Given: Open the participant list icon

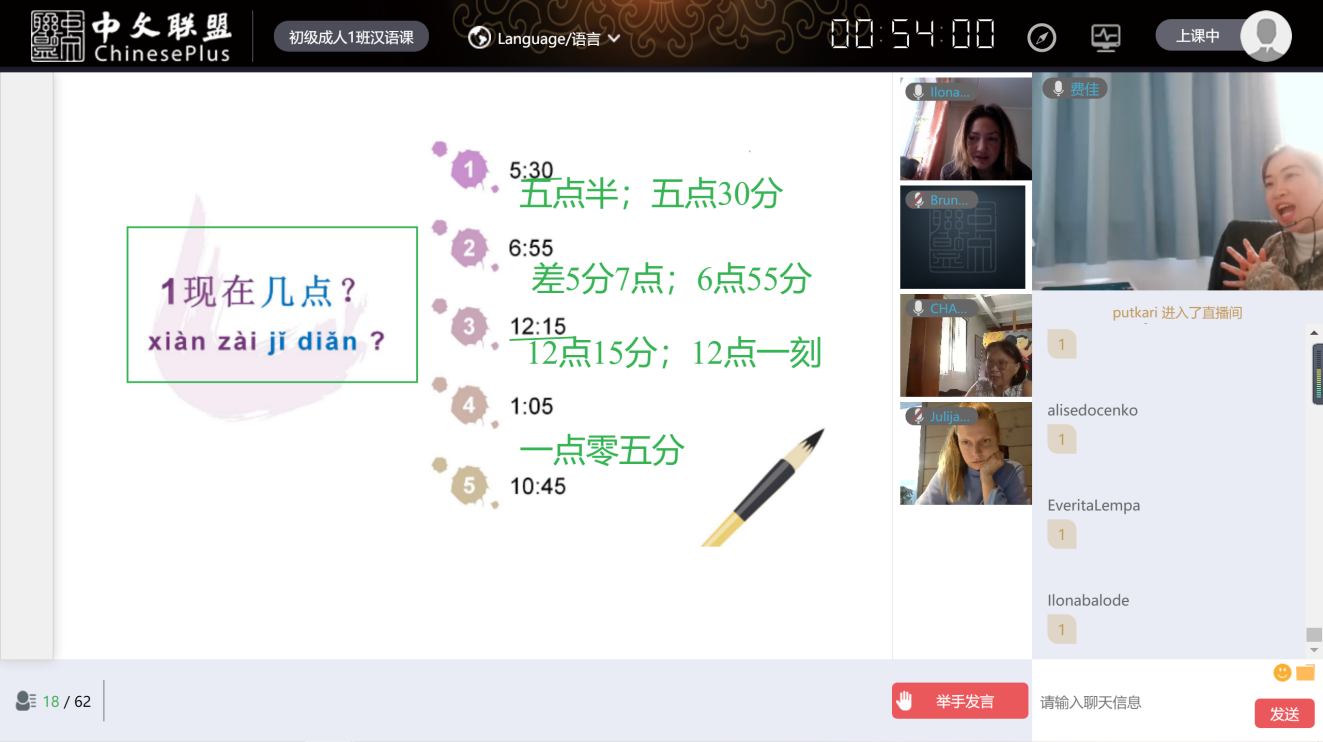Looking at the screenshot, I should pyautogui.click(x=26, y=701).
